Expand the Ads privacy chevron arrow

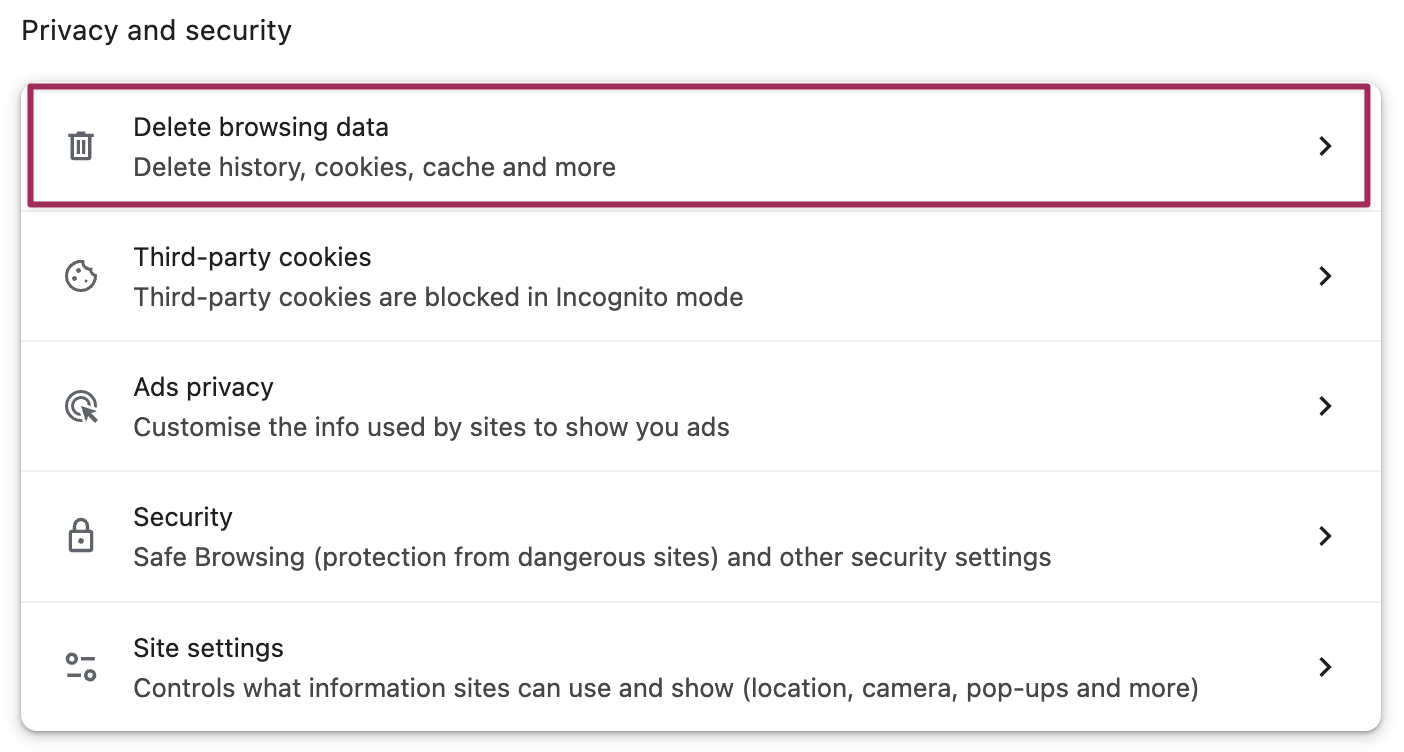[x=1325, y=406]
